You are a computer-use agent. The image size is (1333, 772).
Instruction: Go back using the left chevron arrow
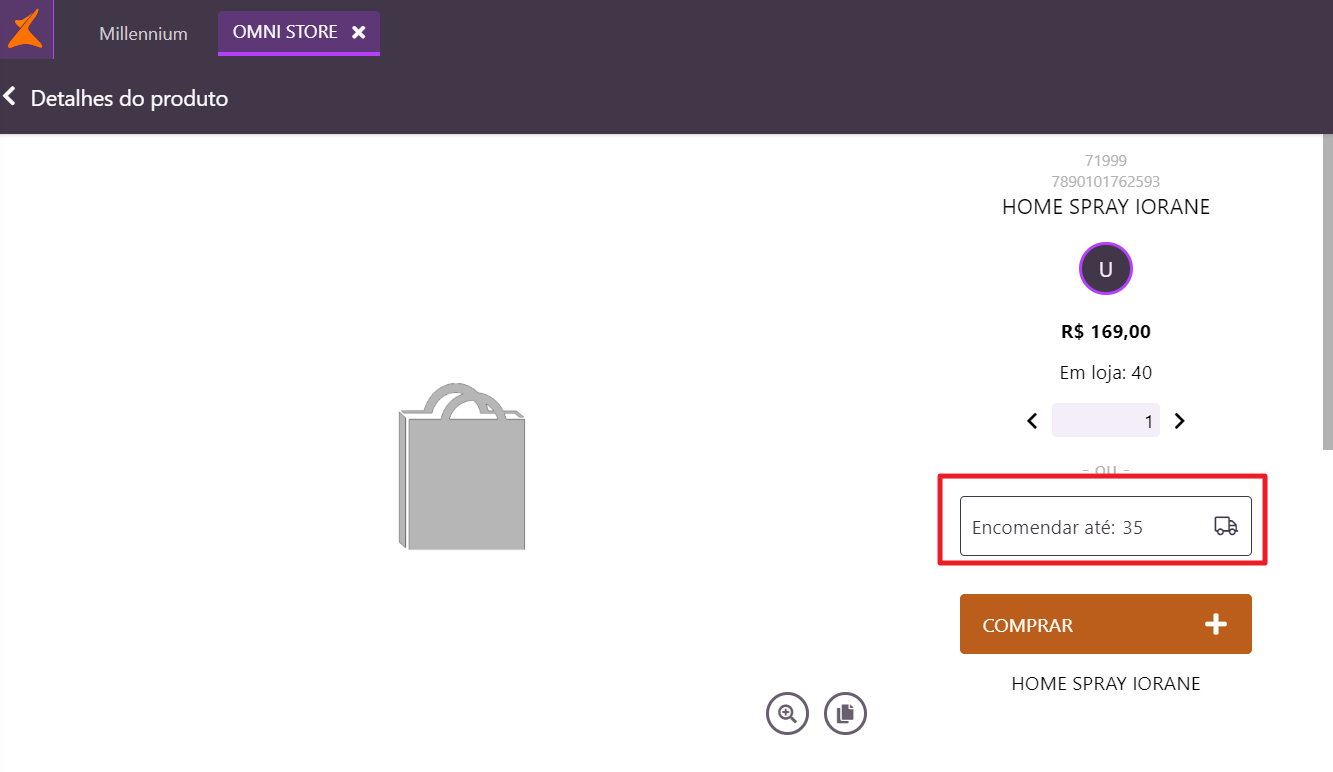10,97
